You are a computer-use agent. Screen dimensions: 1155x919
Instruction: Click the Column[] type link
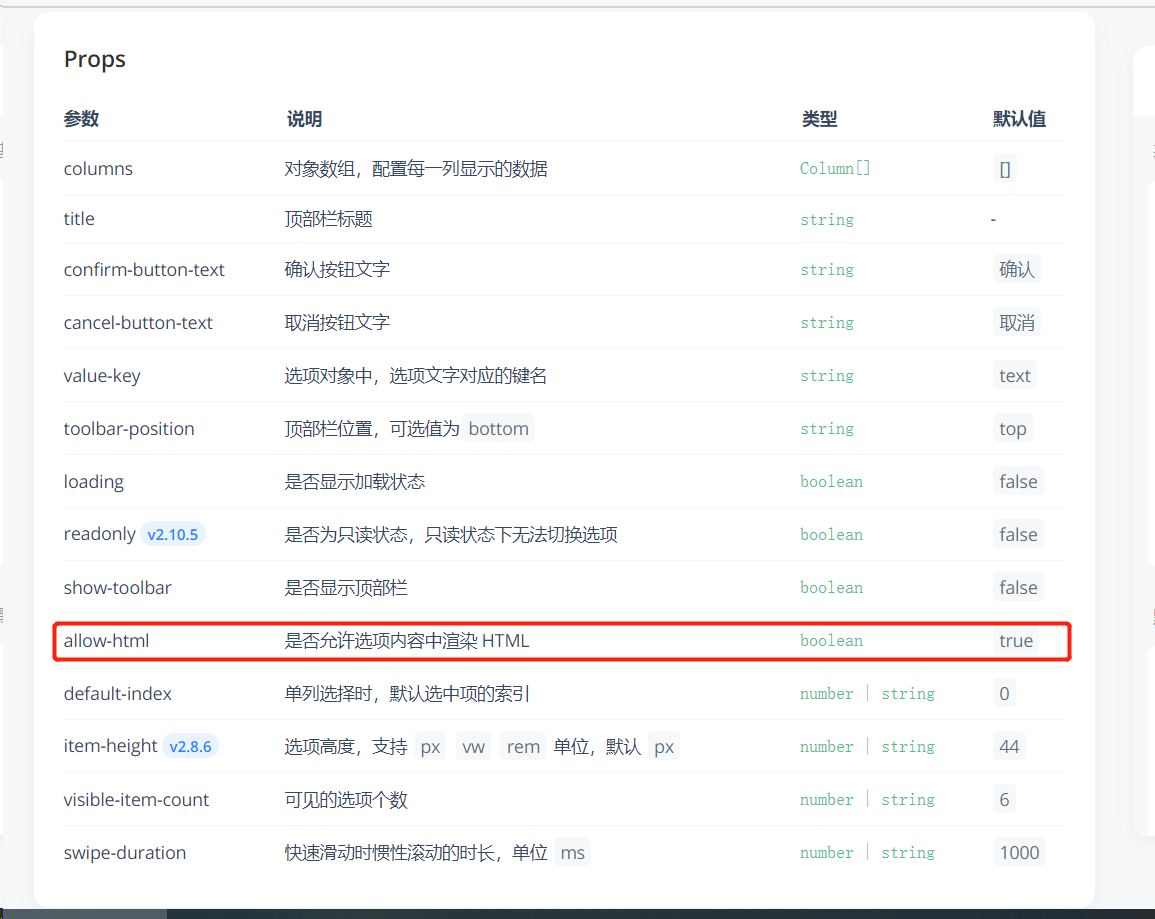click(x=835, y=169)
